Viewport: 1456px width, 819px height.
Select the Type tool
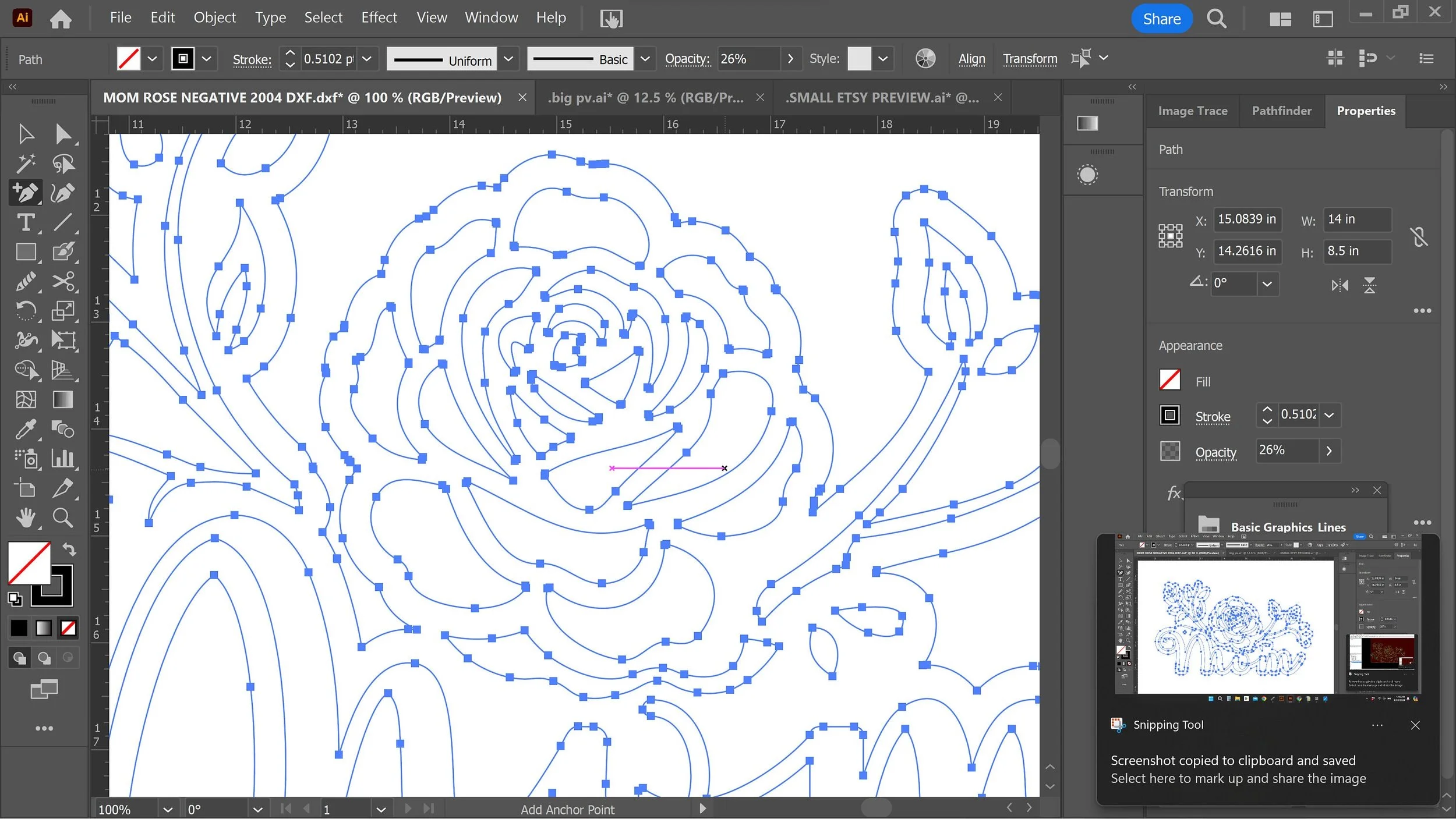[x=25, y=222]
